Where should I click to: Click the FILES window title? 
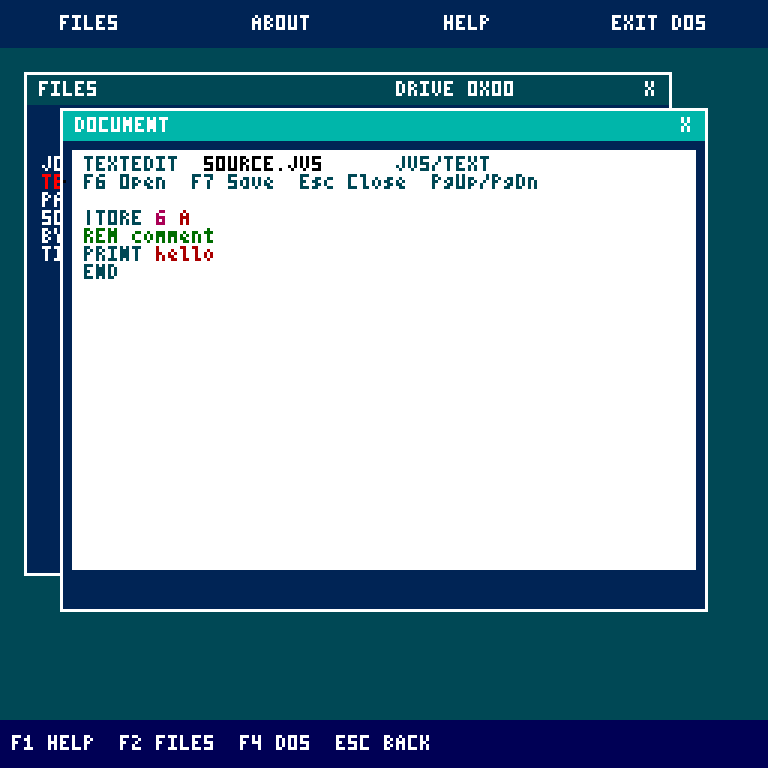[68, 89]
